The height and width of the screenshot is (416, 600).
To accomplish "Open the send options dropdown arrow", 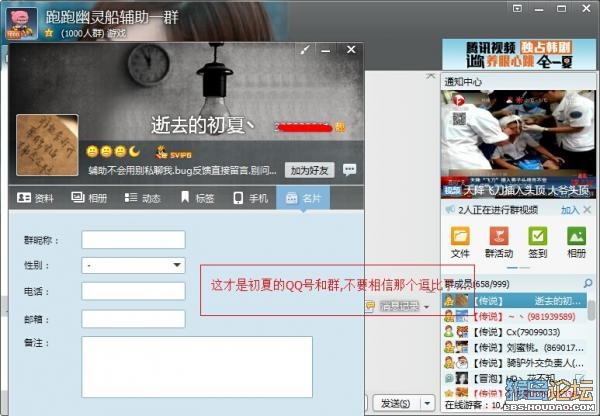I will pyautogui.click(x=427, y=403).
